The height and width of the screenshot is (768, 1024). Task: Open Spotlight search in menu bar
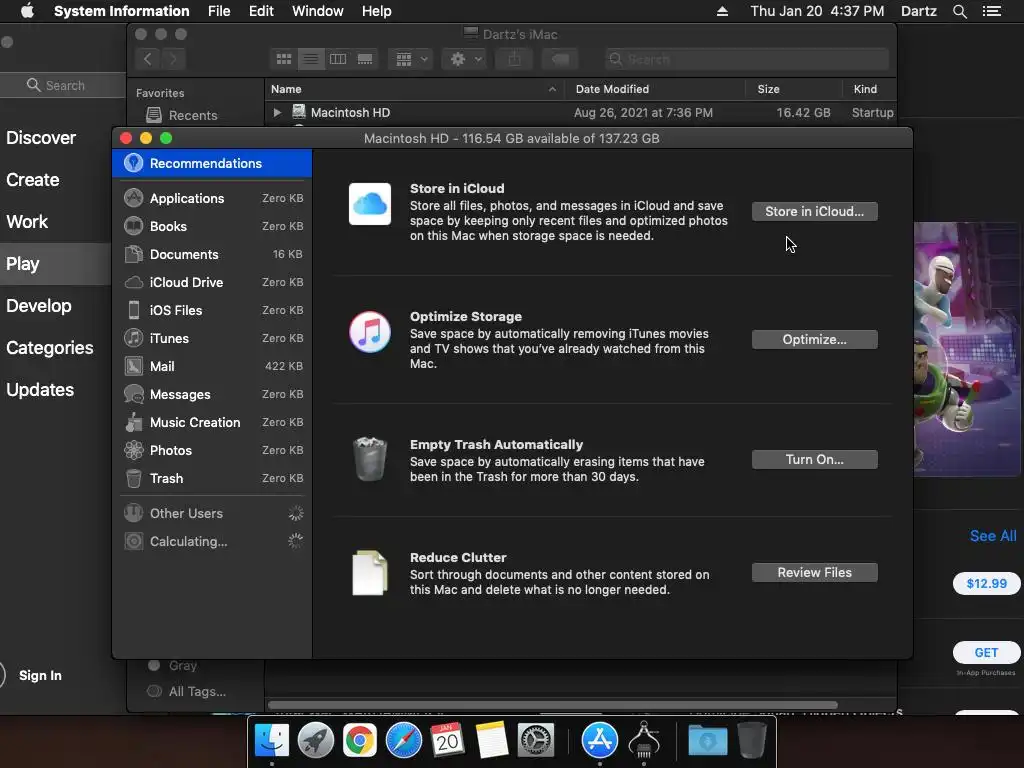(959, 11)
